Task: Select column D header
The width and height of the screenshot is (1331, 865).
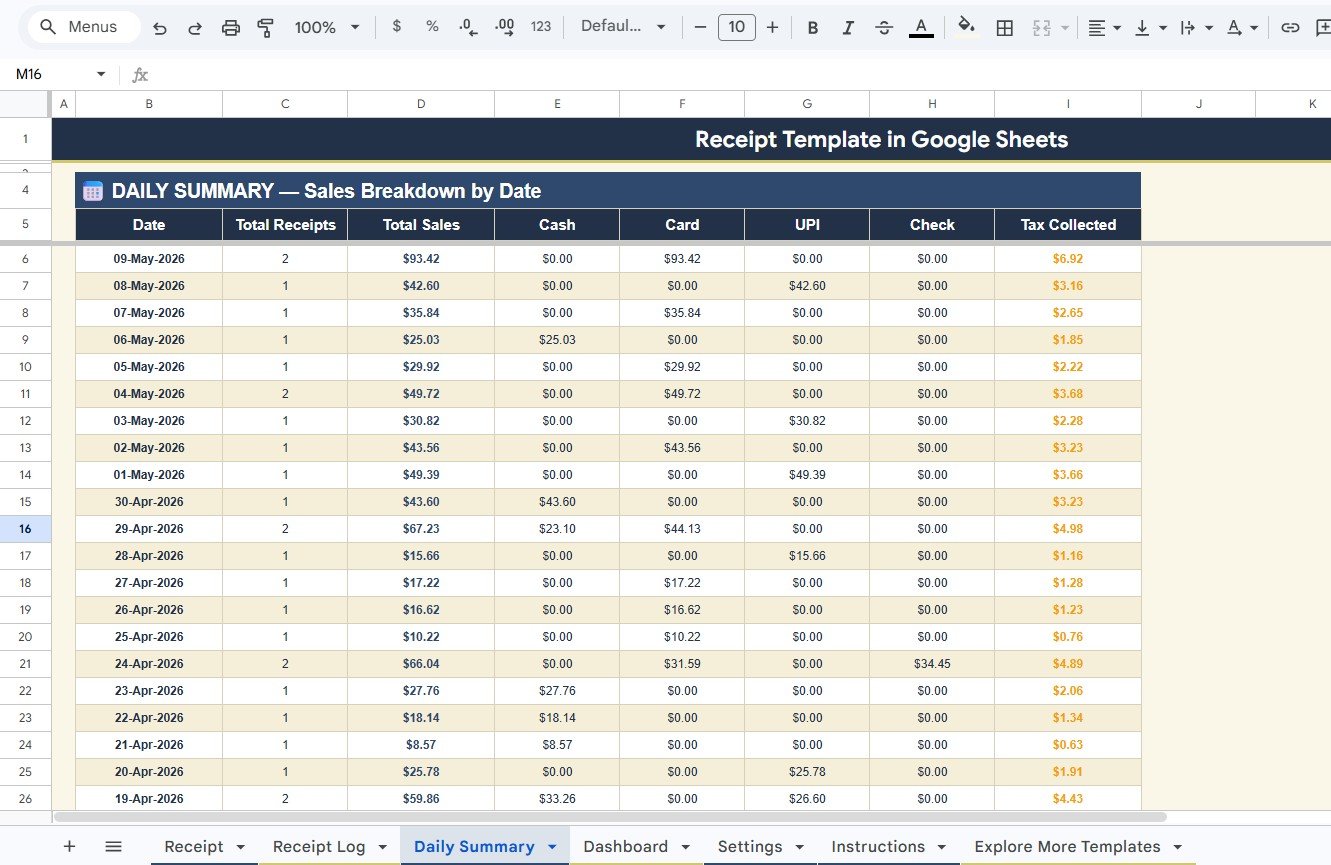Action: (x=421, y=104)
